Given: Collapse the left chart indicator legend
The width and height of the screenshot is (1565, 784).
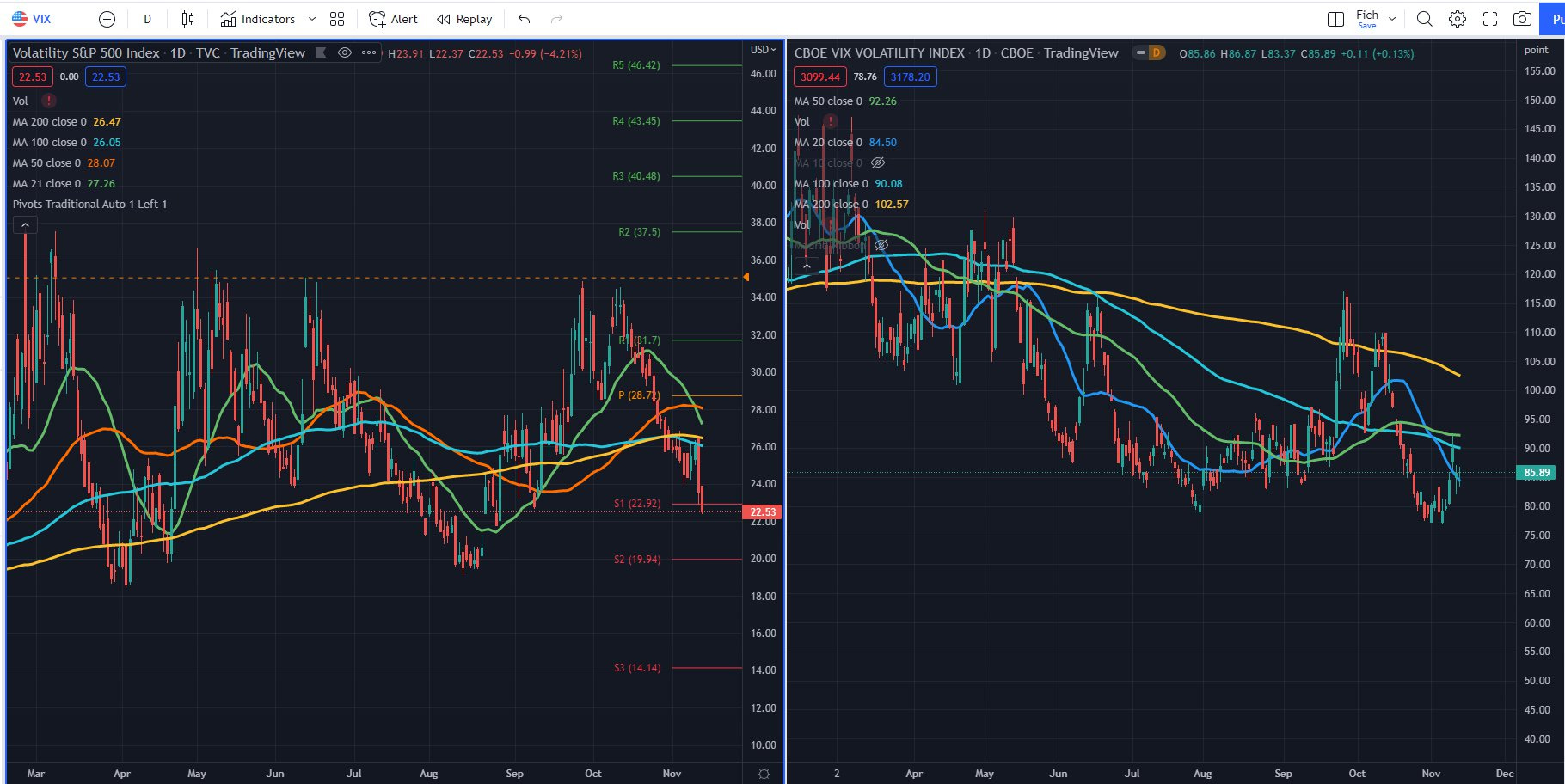Looking at the screenshot, I should pyautogui.click(x=25, y=225).
